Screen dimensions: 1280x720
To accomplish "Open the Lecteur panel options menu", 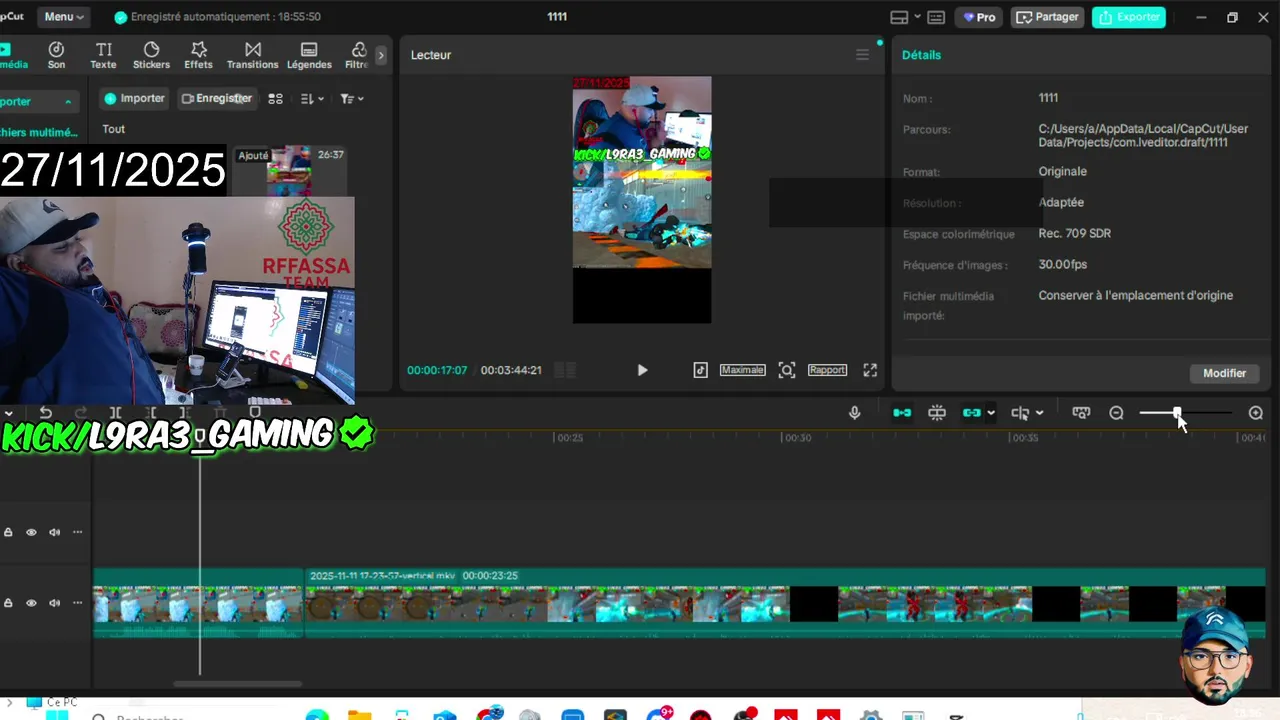I will (x=862, y=55).
